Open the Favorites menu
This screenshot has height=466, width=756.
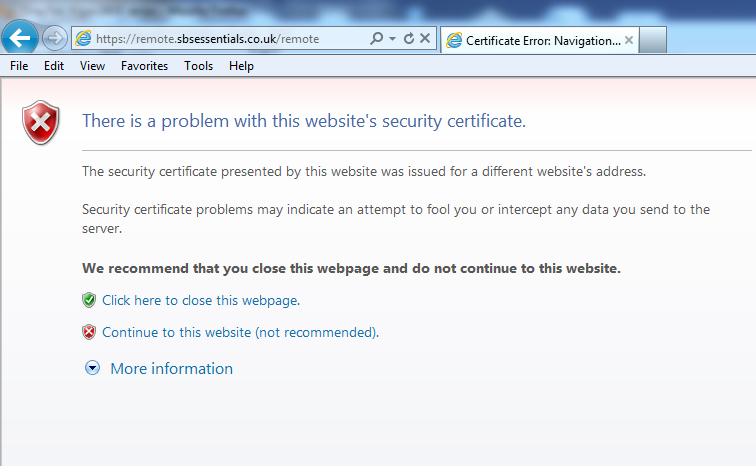tap(144, 66)
